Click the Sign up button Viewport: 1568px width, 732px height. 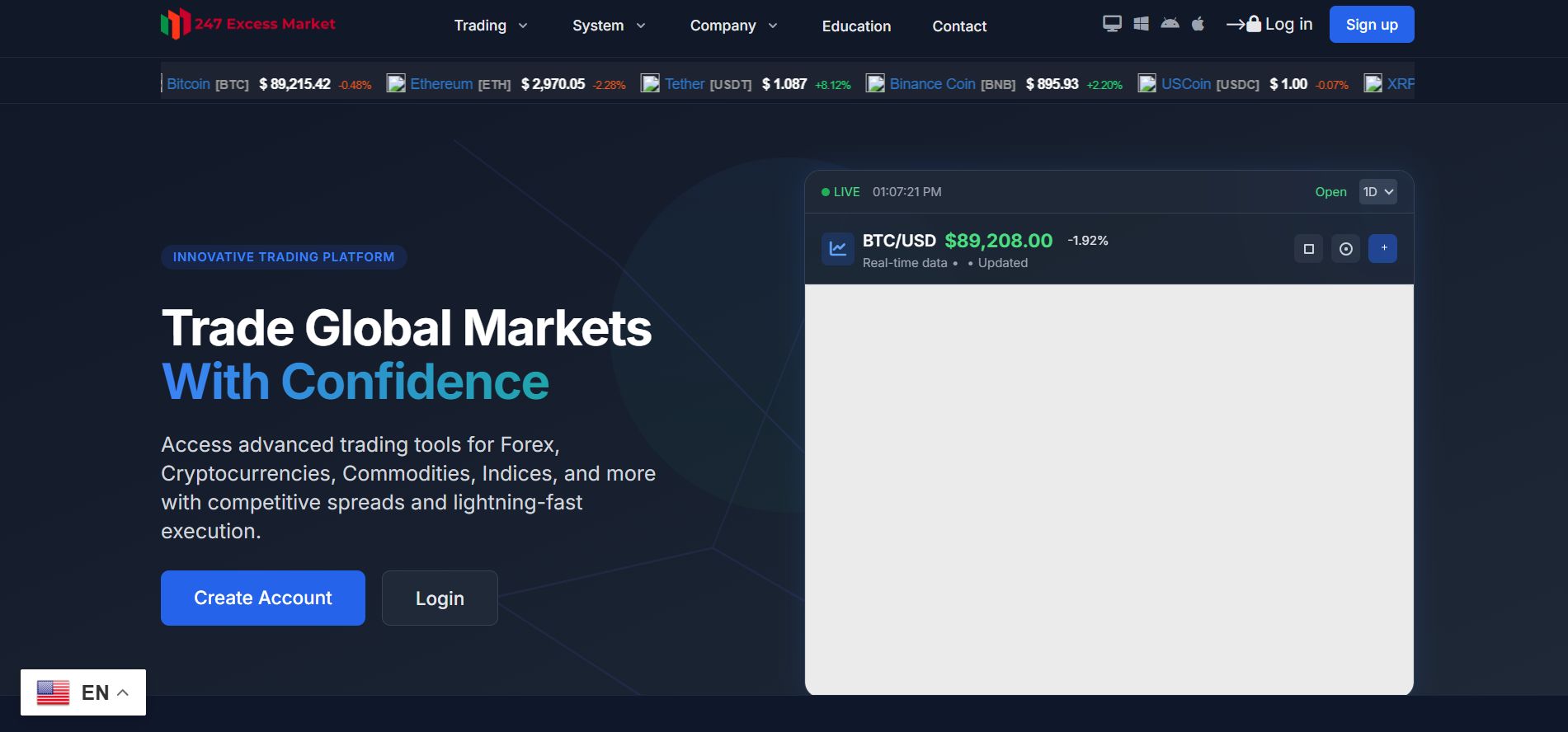1371,25
